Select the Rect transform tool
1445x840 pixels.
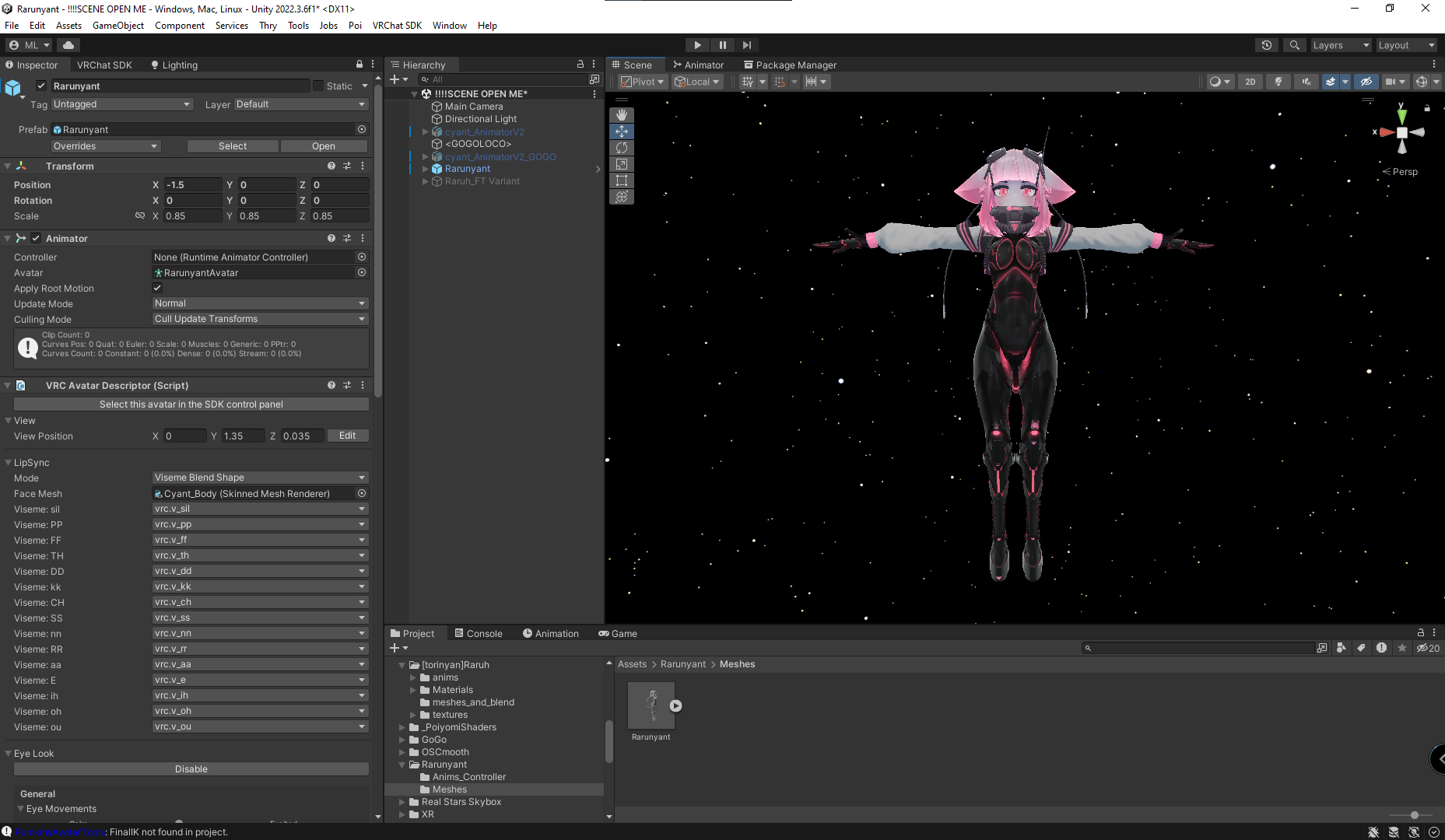621,180
